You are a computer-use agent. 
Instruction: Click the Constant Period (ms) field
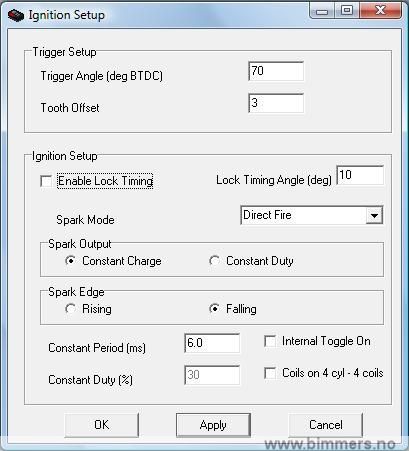pos(212,343)
